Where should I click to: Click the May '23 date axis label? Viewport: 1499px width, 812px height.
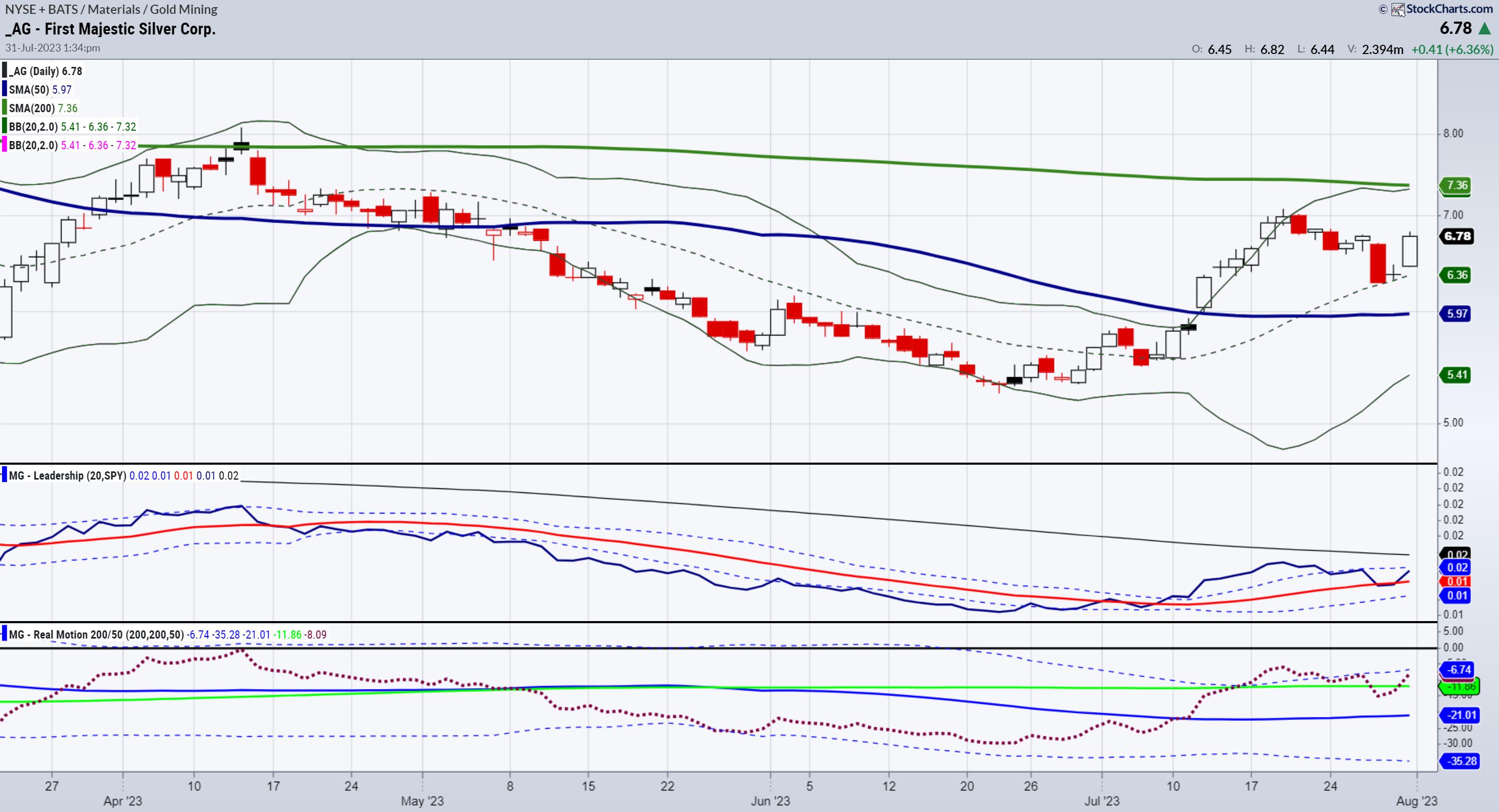[x=423, y=801]
